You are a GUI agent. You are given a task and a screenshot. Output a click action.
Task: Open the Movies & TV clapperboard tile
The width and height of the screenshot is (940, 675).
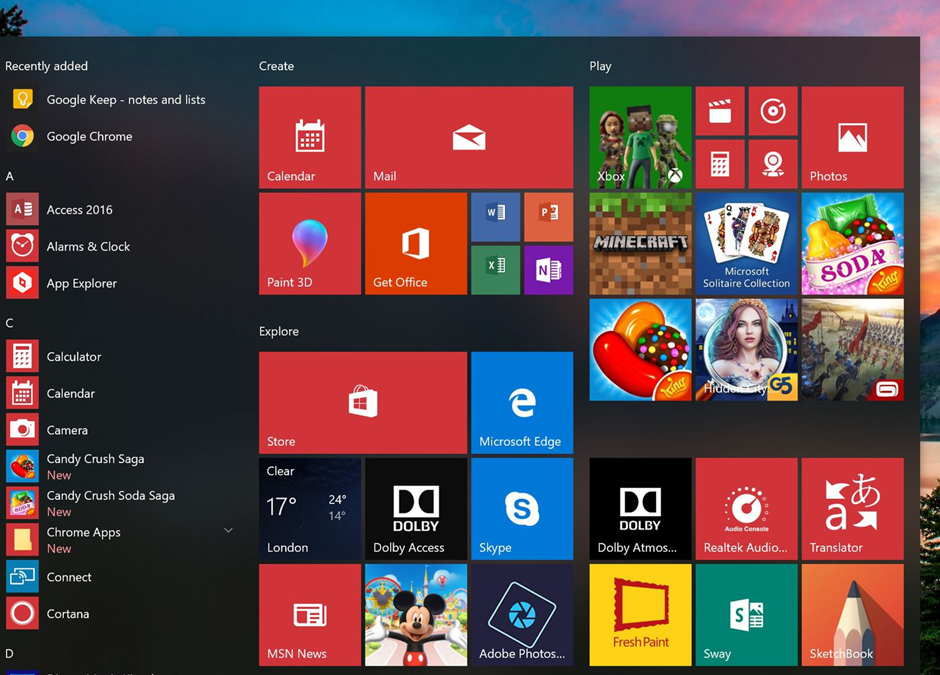click(x=720, y=111)
